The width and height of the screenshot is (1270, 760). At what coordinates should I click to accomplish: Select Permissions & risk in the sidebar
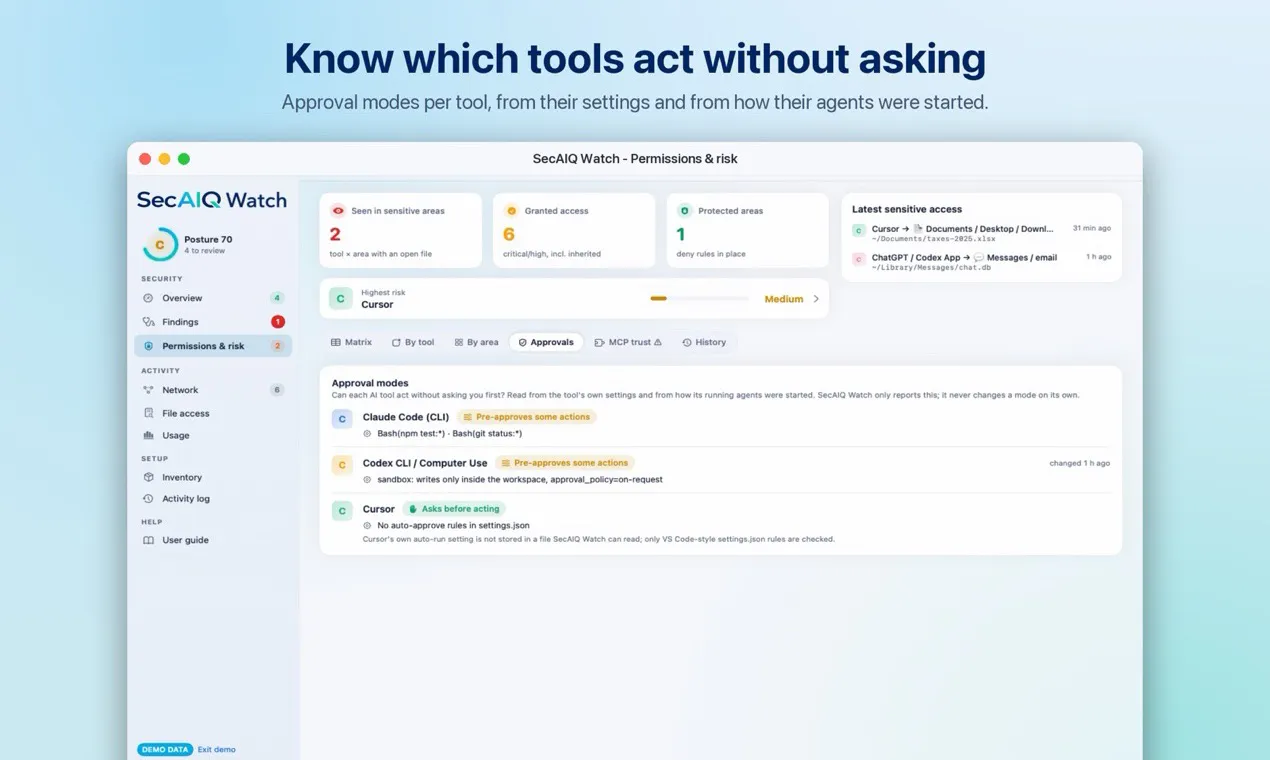point(213,346)
